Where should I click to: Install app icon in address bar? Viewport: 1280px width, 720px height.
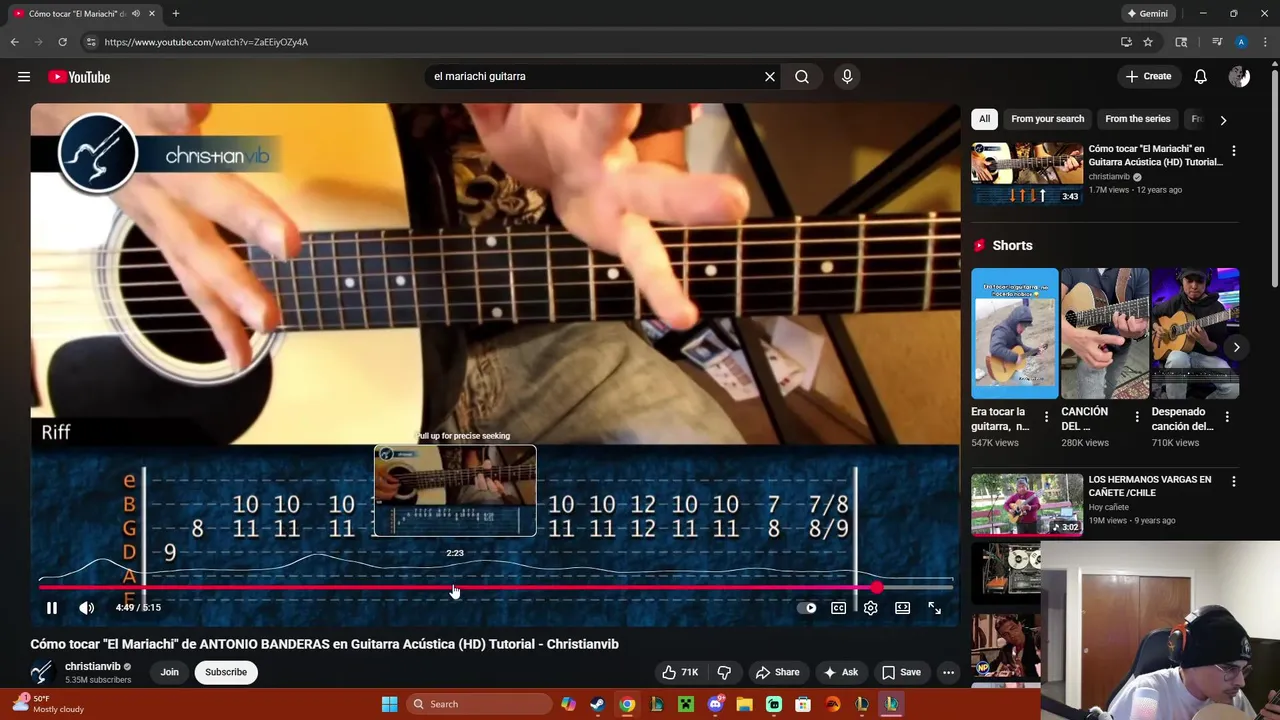(1126, 42)
